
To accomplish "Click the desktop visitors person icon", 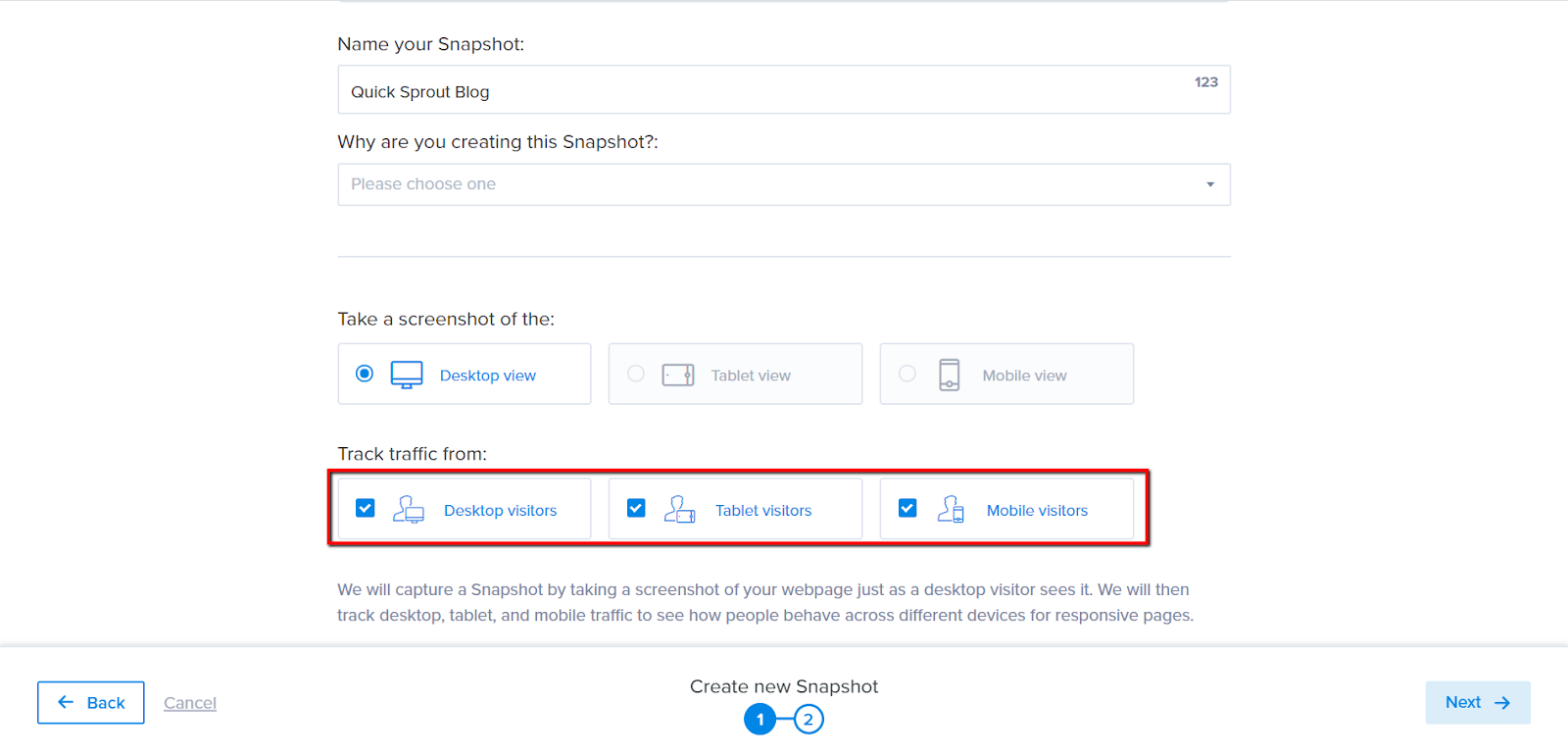I will point(409,509).
